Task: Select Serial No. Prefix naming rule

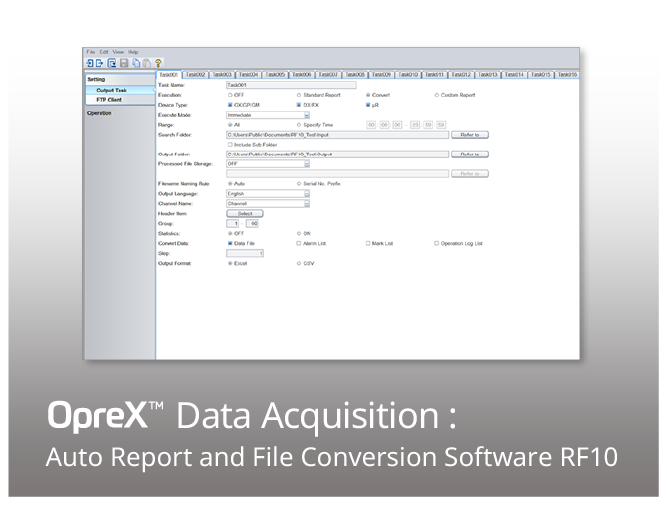Action: click(x=299, y=184)
